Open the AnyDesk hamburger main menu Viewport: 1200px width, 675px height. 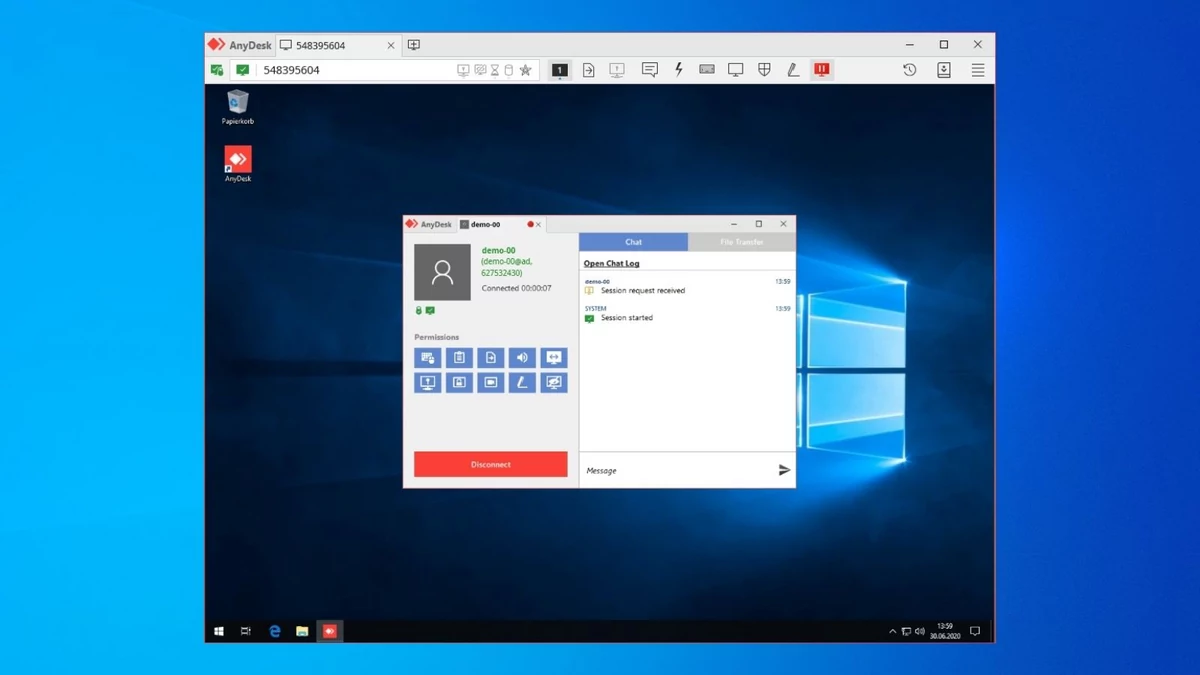(x=978, y=70)
